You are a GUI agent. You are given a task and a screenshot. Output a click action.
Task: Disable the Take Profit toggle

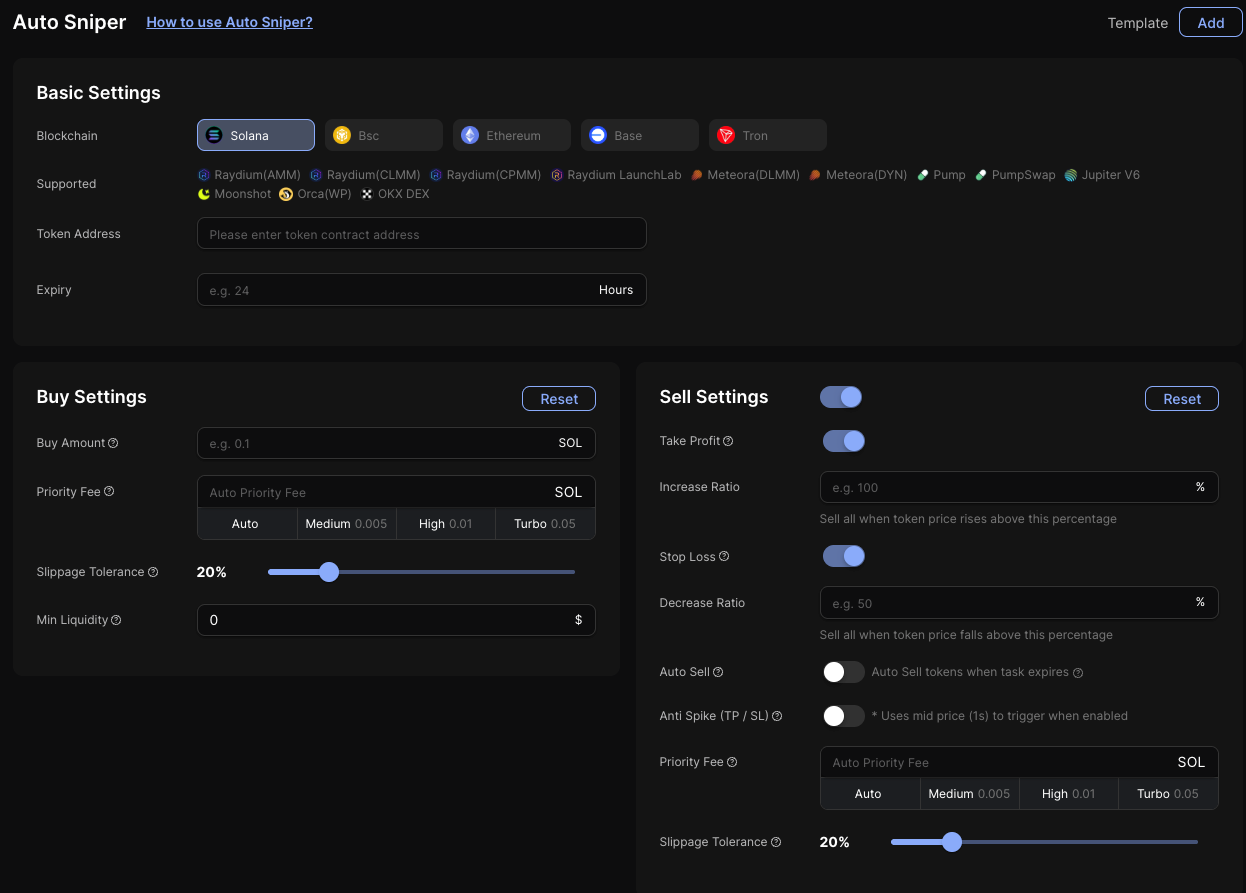coord(844,441)
